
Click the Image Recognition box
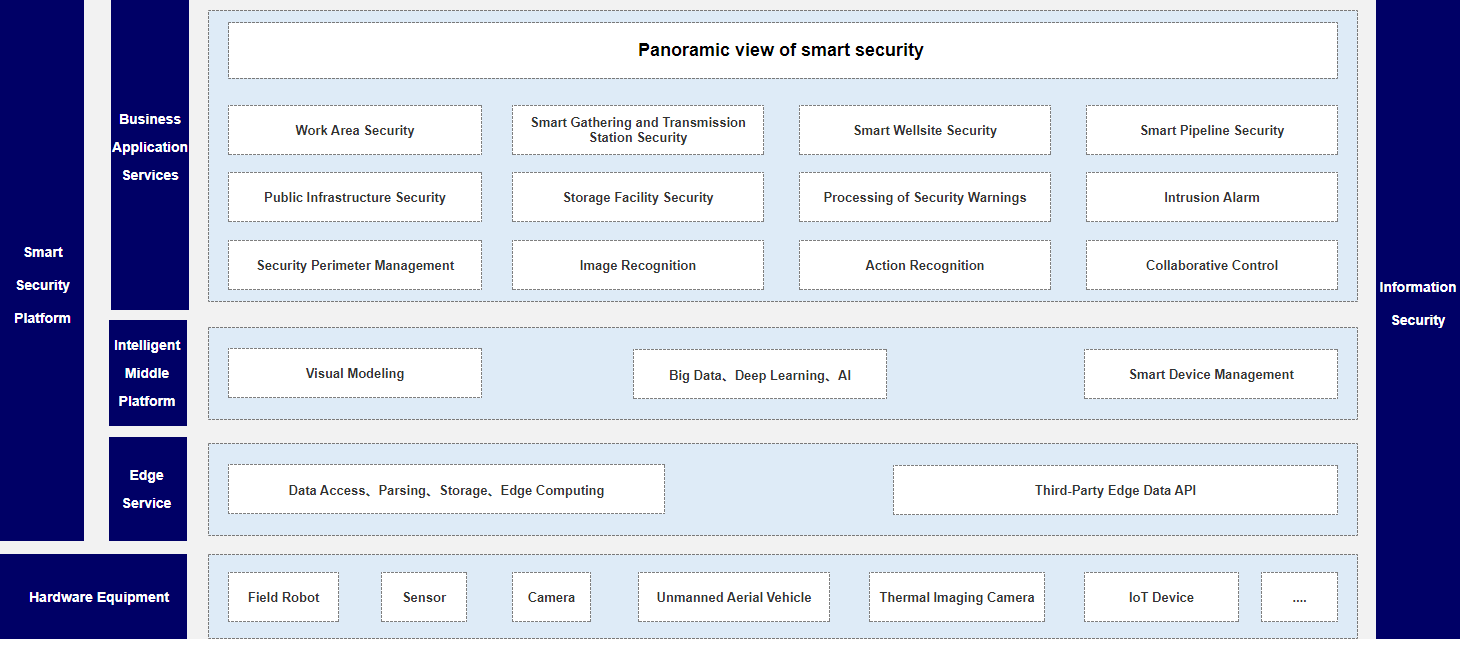point(637,265)
